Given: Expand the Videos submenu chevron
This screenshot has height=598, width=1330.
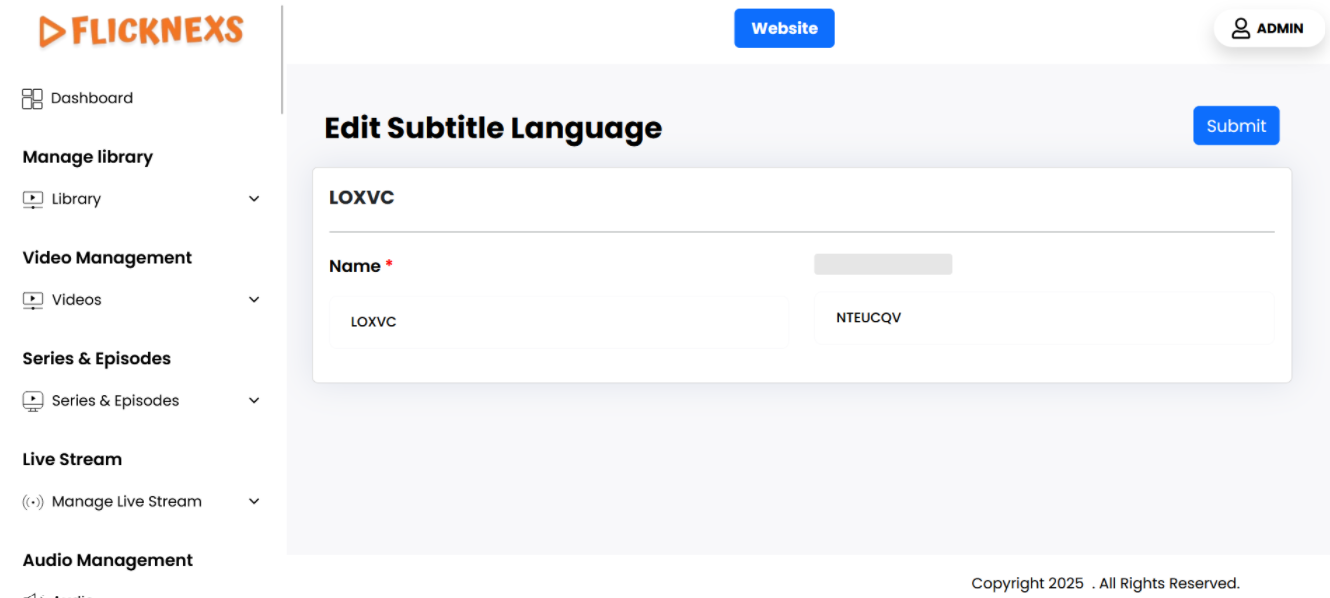Looking at the screenshot, I should (254, 300).
